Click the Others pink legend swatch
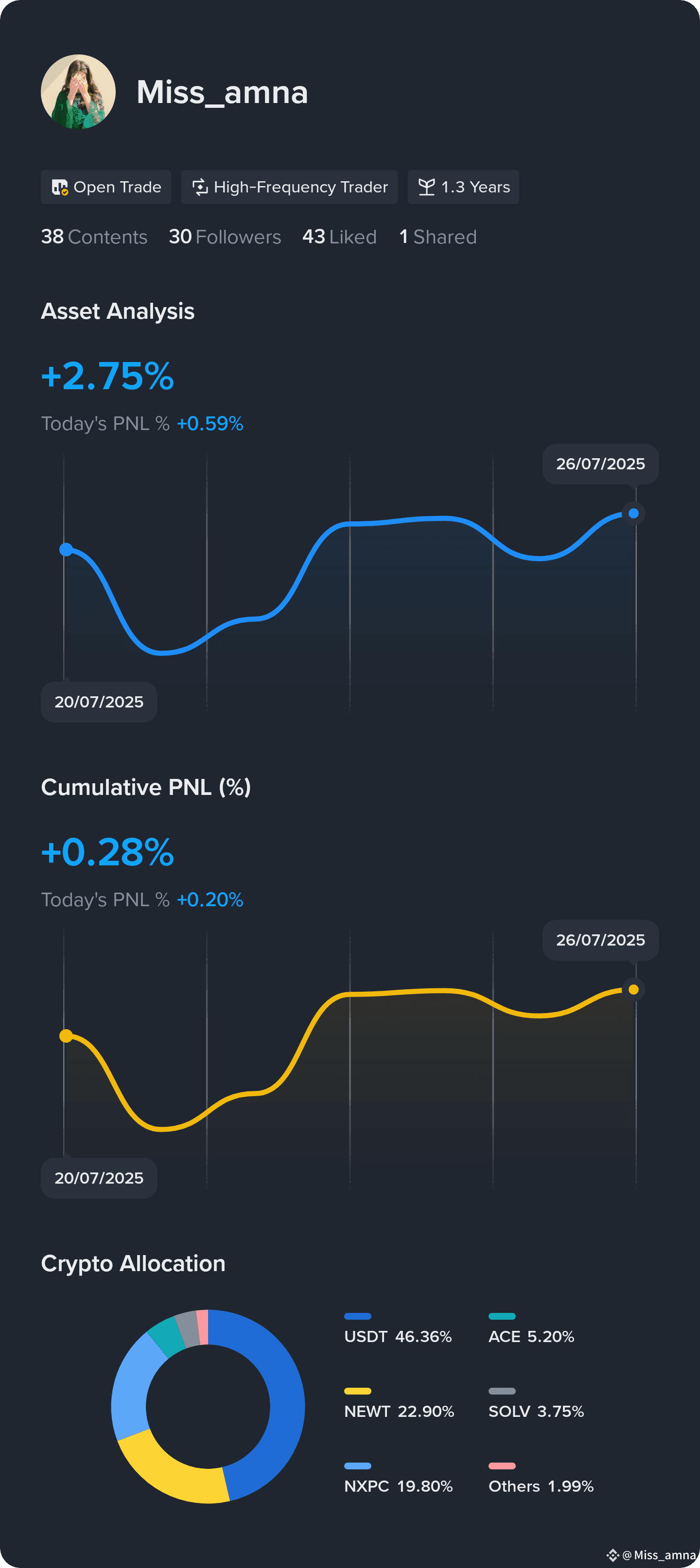 [502, 1466]
